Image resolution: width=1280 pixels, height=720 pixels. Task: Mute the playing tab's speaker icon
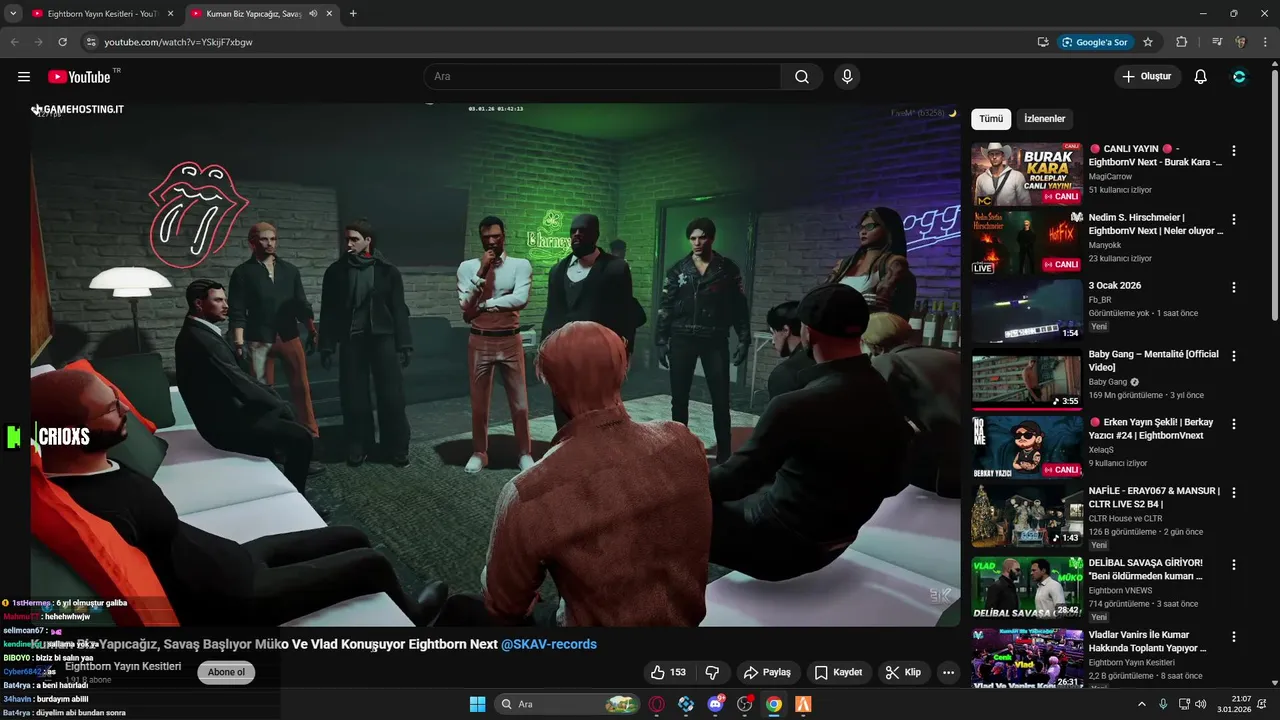(313, 14)
